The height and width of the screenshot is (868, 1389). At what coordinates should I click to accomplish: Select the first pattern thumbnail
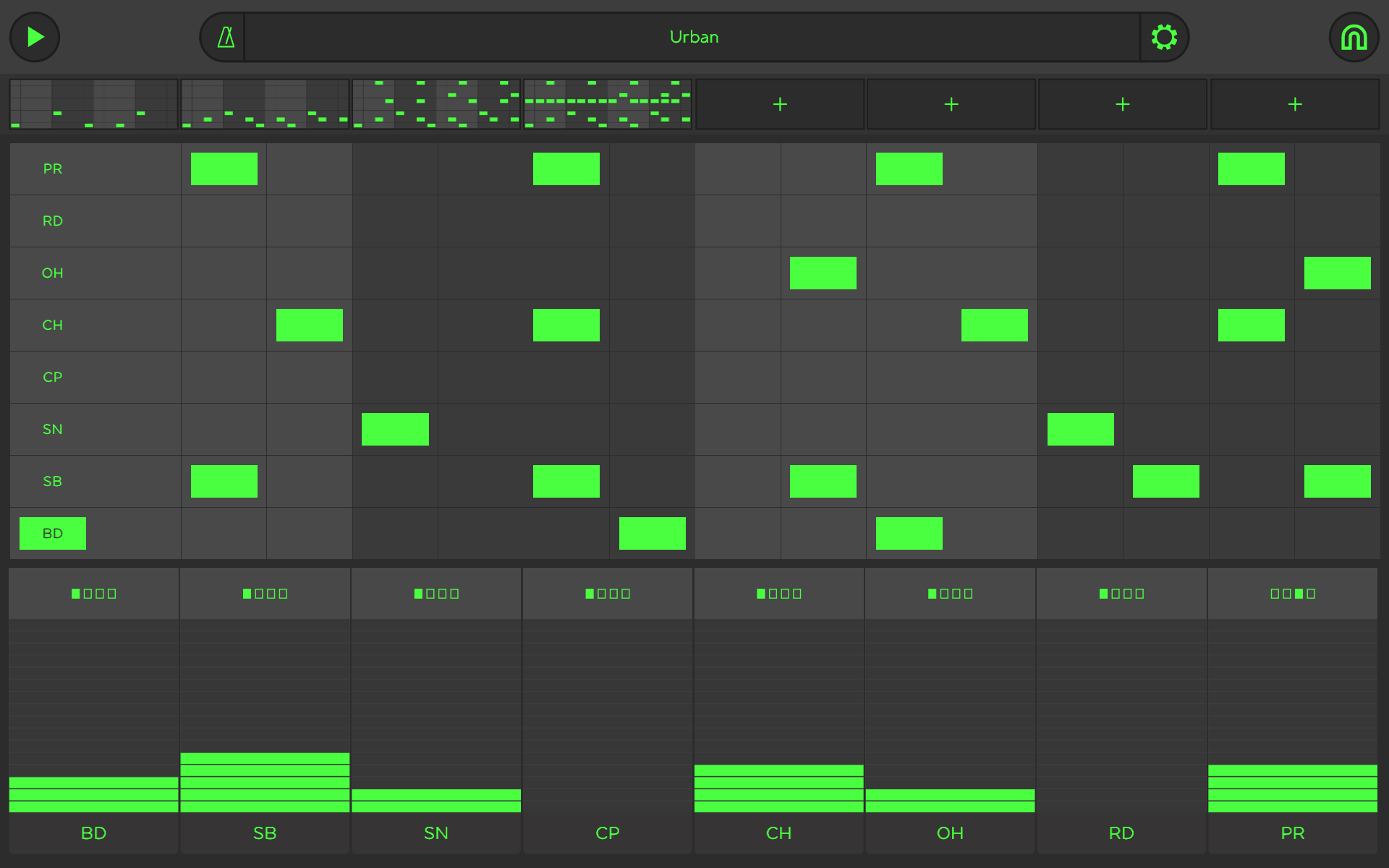coord(94,104)
